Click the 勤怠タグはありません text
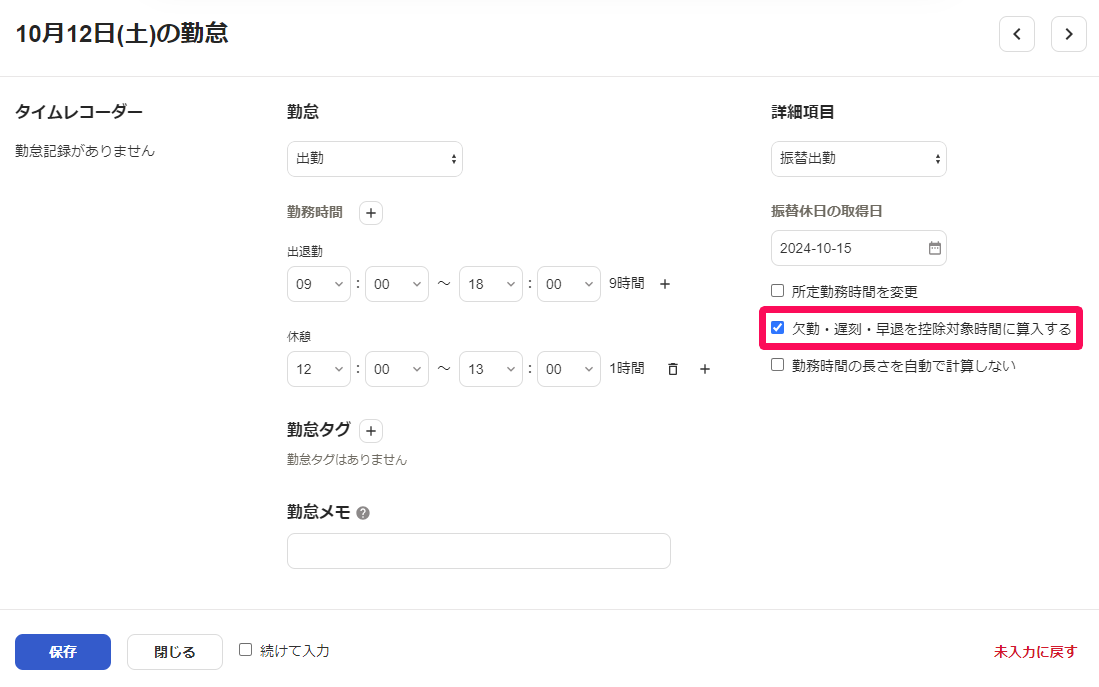The width and height of the screenshot is (1099, 687). (347, 460)
